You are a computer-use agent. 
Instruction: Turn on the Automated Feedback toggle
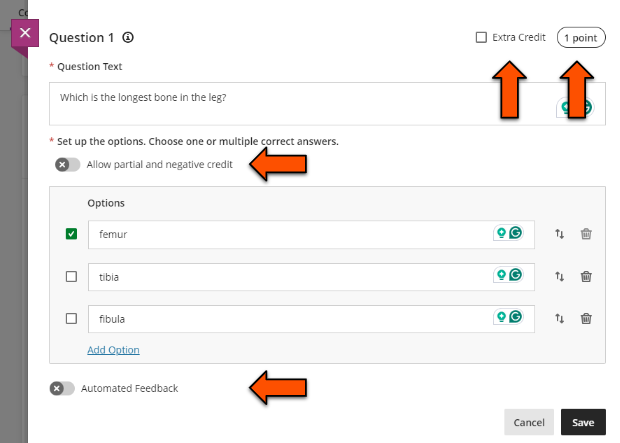(62, 388)
